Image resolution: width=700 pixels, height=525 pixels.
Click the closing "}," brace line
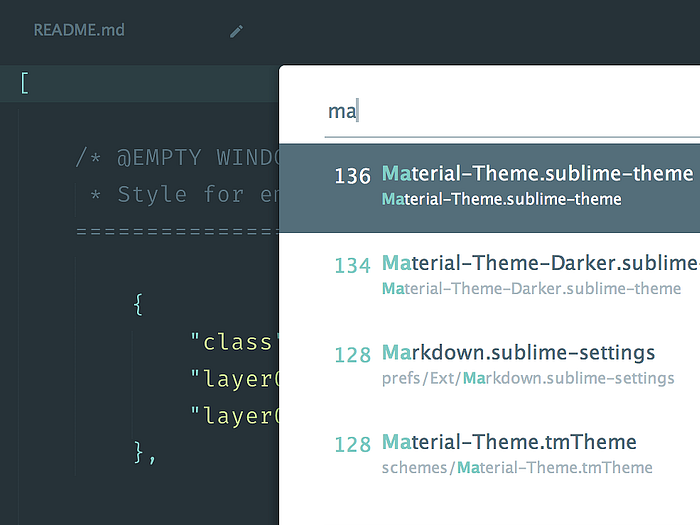145,453
